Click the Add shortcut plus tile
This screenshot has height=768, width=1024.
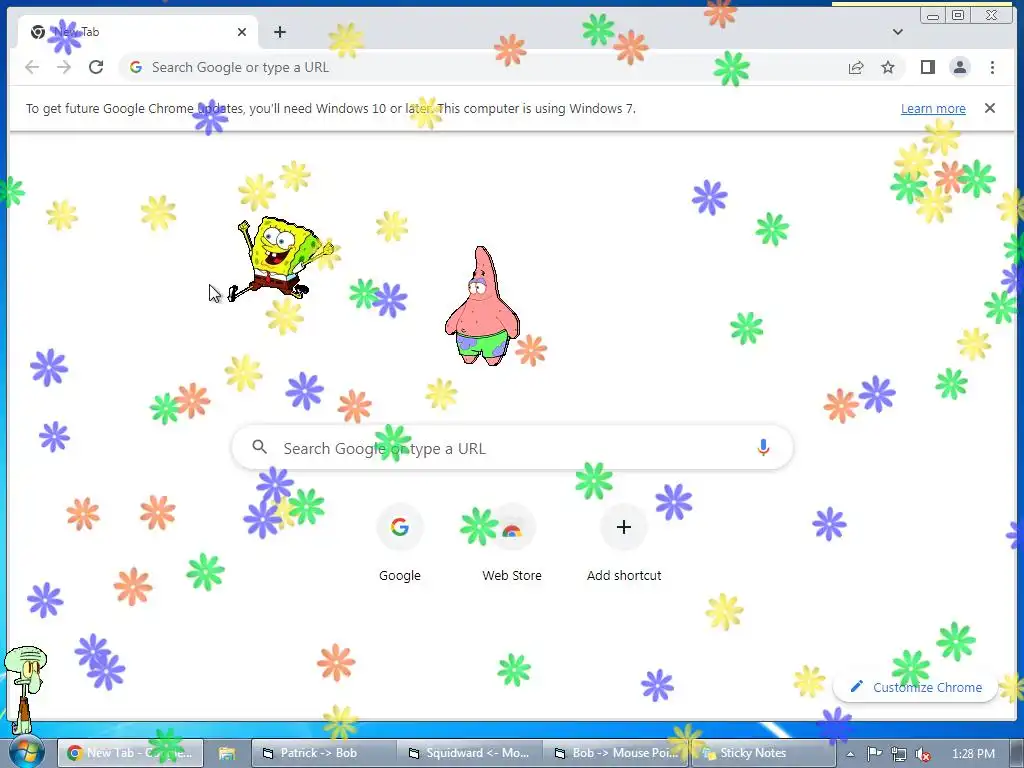click(624, 543)
